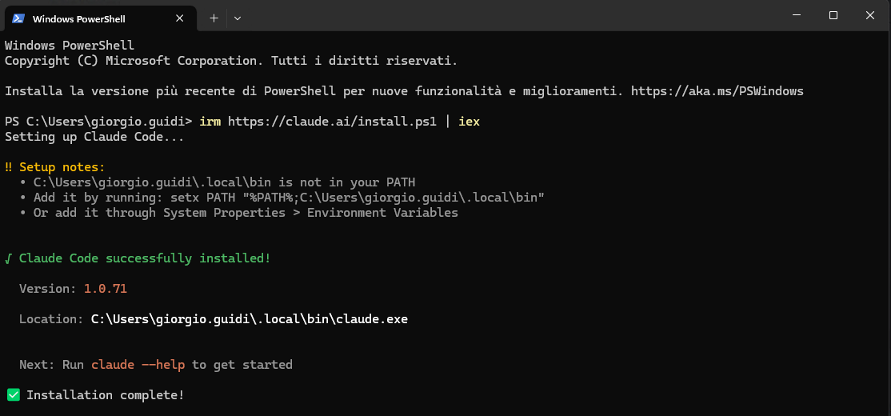Viewport: 891px width, 416px height.
Task: Click the yellow double-exclamation Setup notes icon
Action: tap(9, 167)
